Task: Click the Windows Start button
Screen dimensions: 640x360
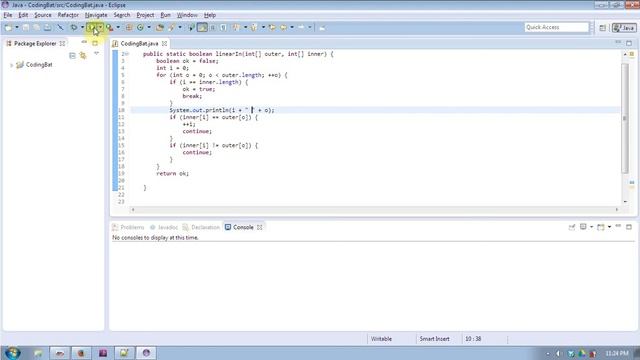Action: 13,353
